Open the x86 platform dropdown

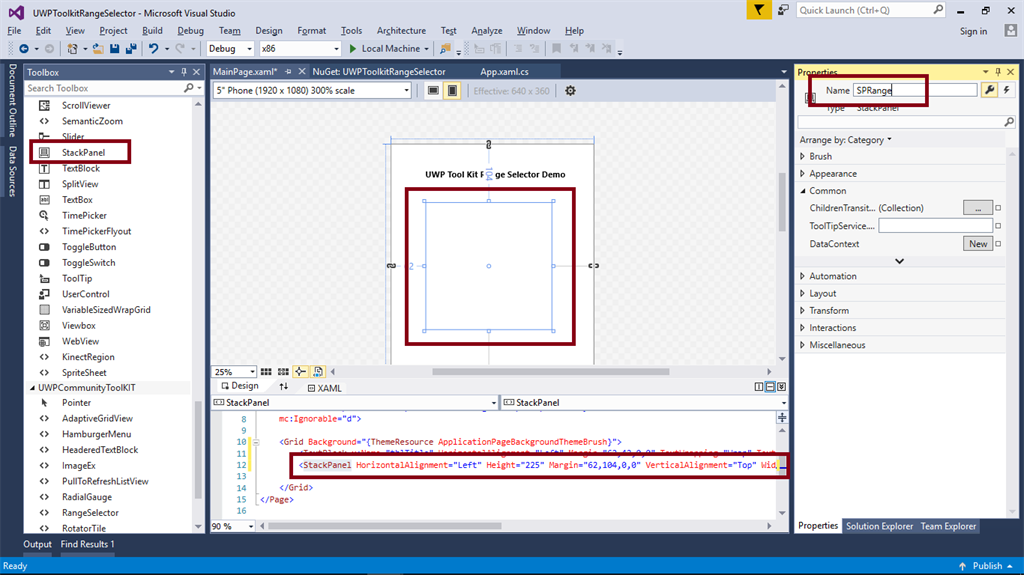pos(300,48)
